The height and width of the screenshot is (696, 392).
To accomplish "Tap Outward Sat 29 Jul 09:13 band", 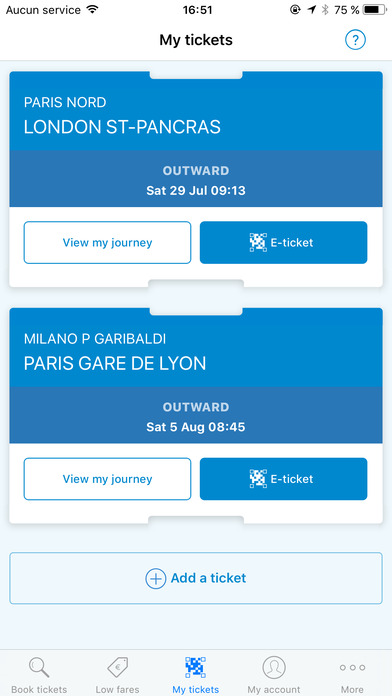I will tap(196, 179).
